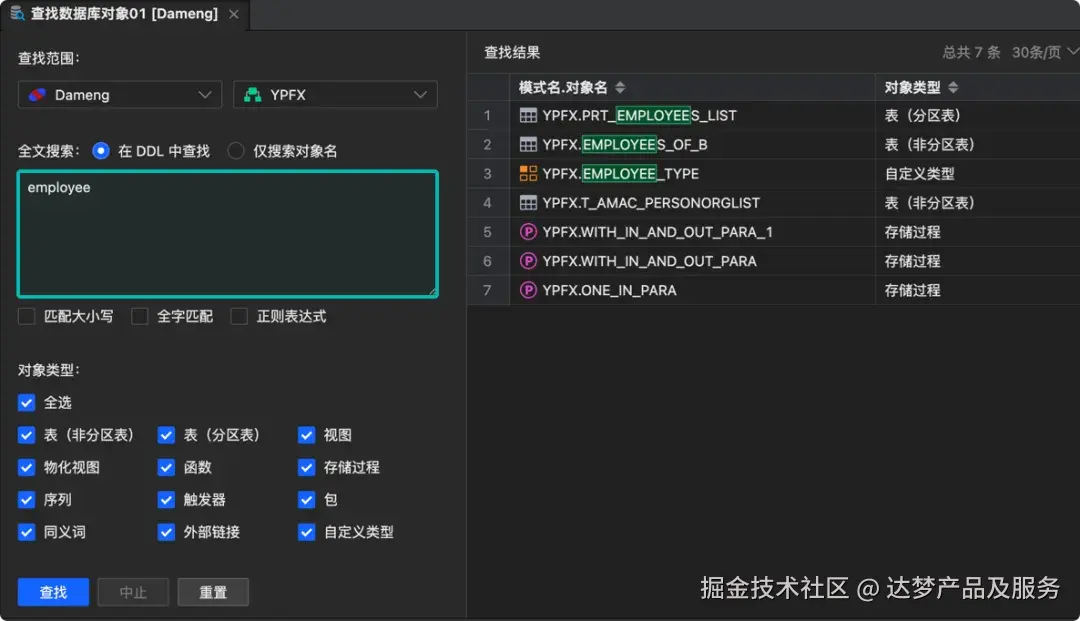Click the 重置 reset button

pyautogui.click(x=213, y=592)
